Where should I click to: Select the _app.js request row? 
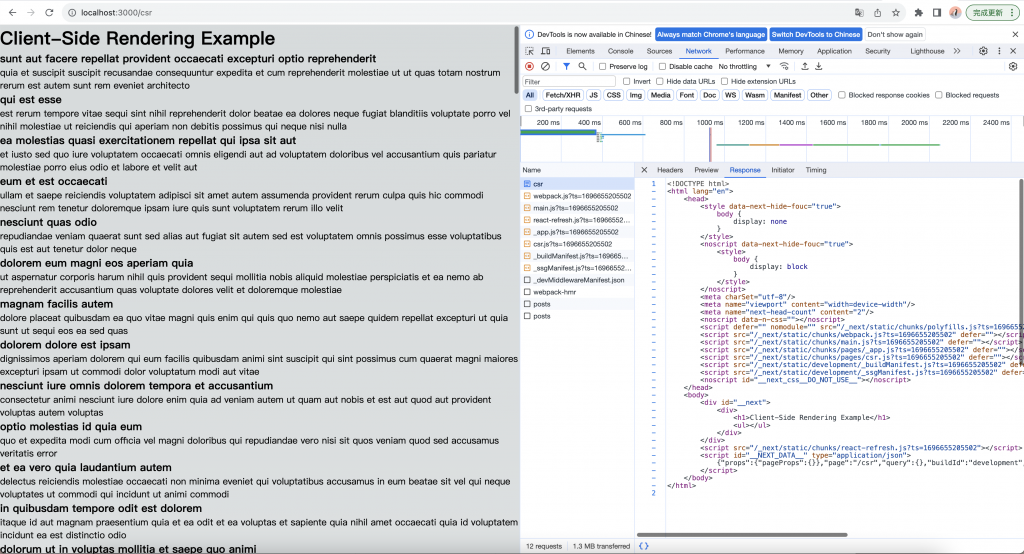tap(577, 232)
